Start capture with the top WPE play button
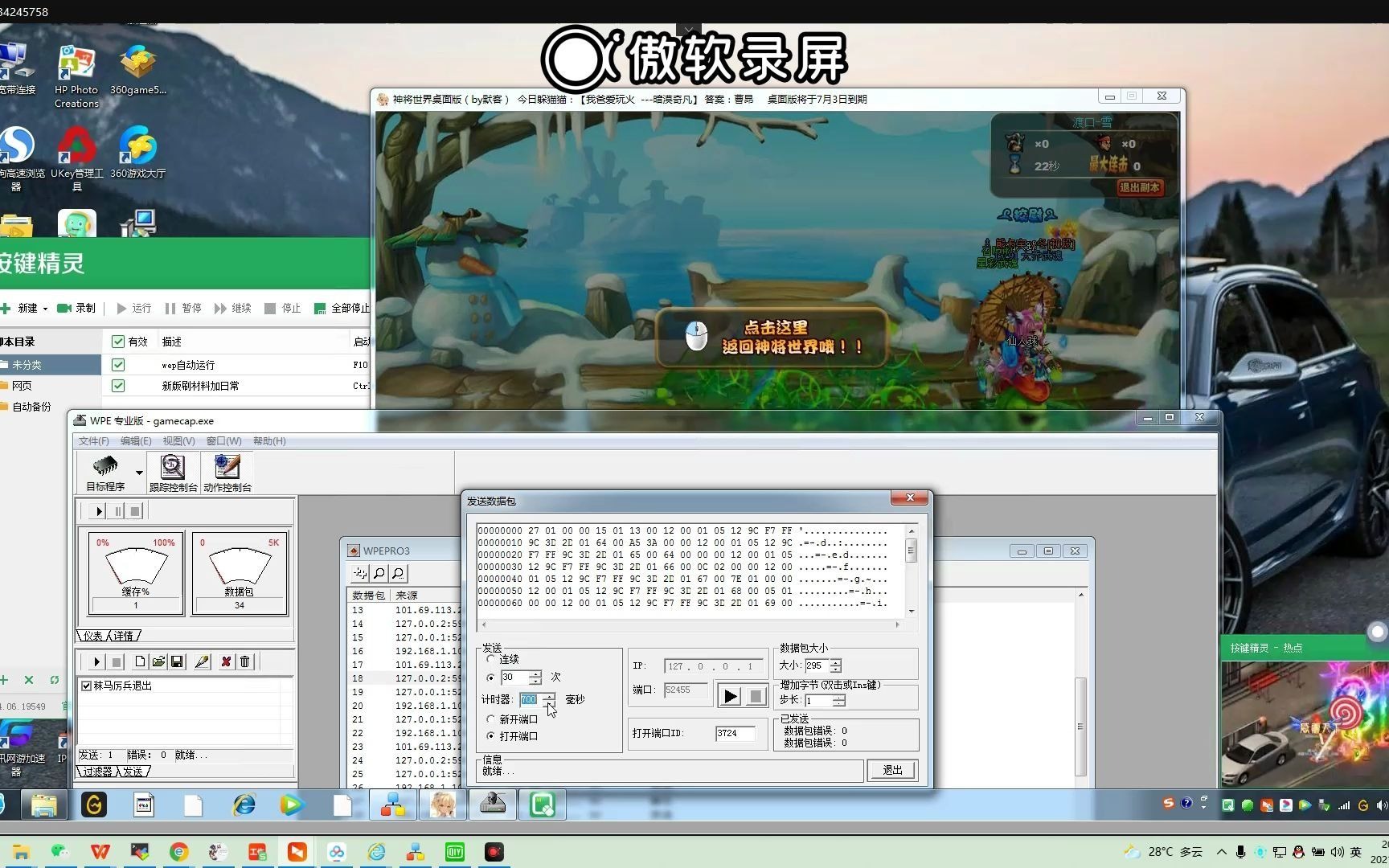This screenshot has height=868, width=1389. (98, 511)
